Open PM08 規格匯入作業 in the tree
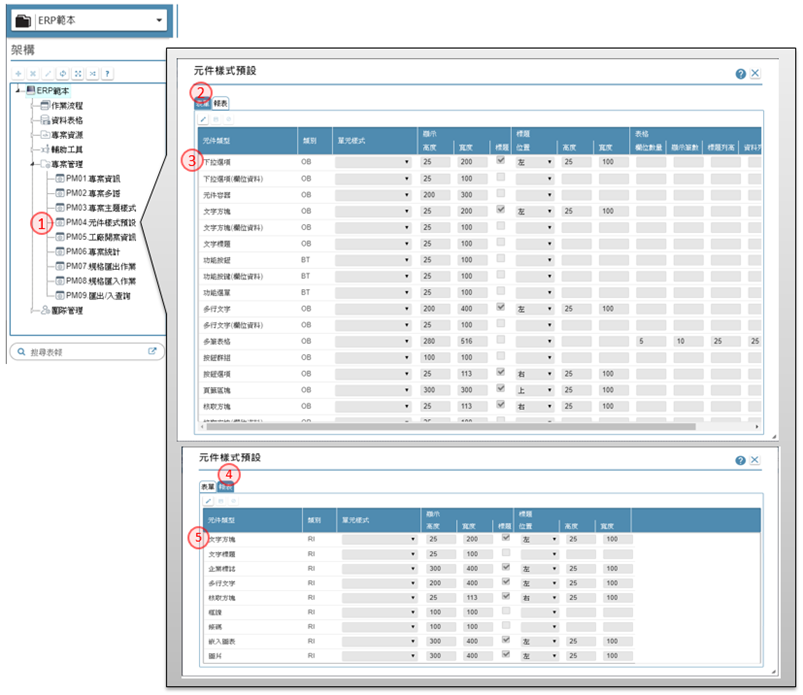This screenshot has height=695, width=803. tap(101, 281)
